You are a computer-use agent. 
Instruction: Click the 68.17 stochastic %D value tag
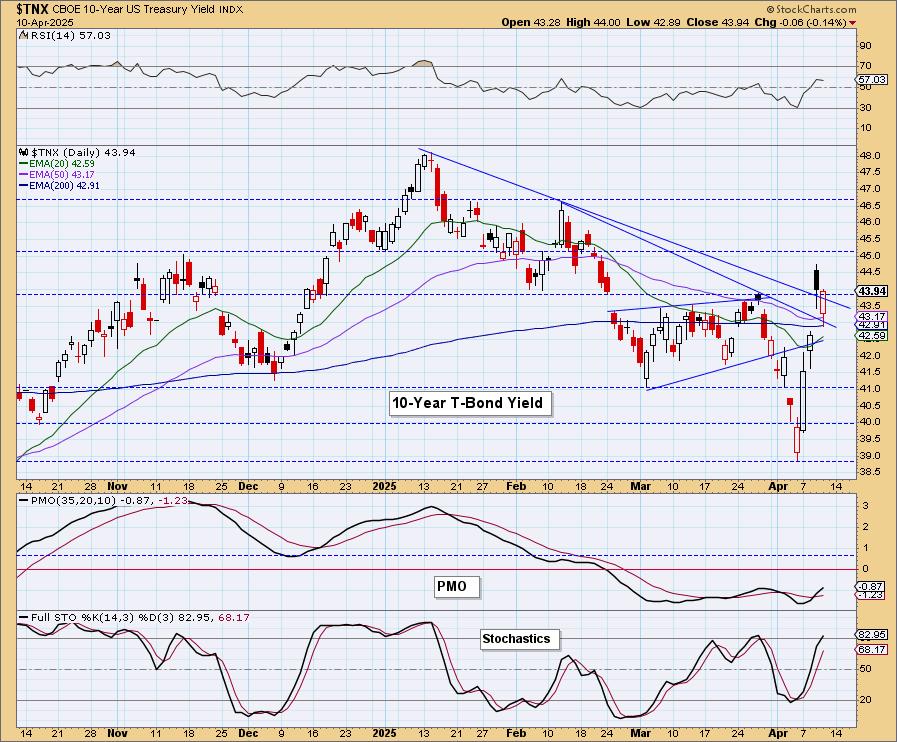(872, 650)
